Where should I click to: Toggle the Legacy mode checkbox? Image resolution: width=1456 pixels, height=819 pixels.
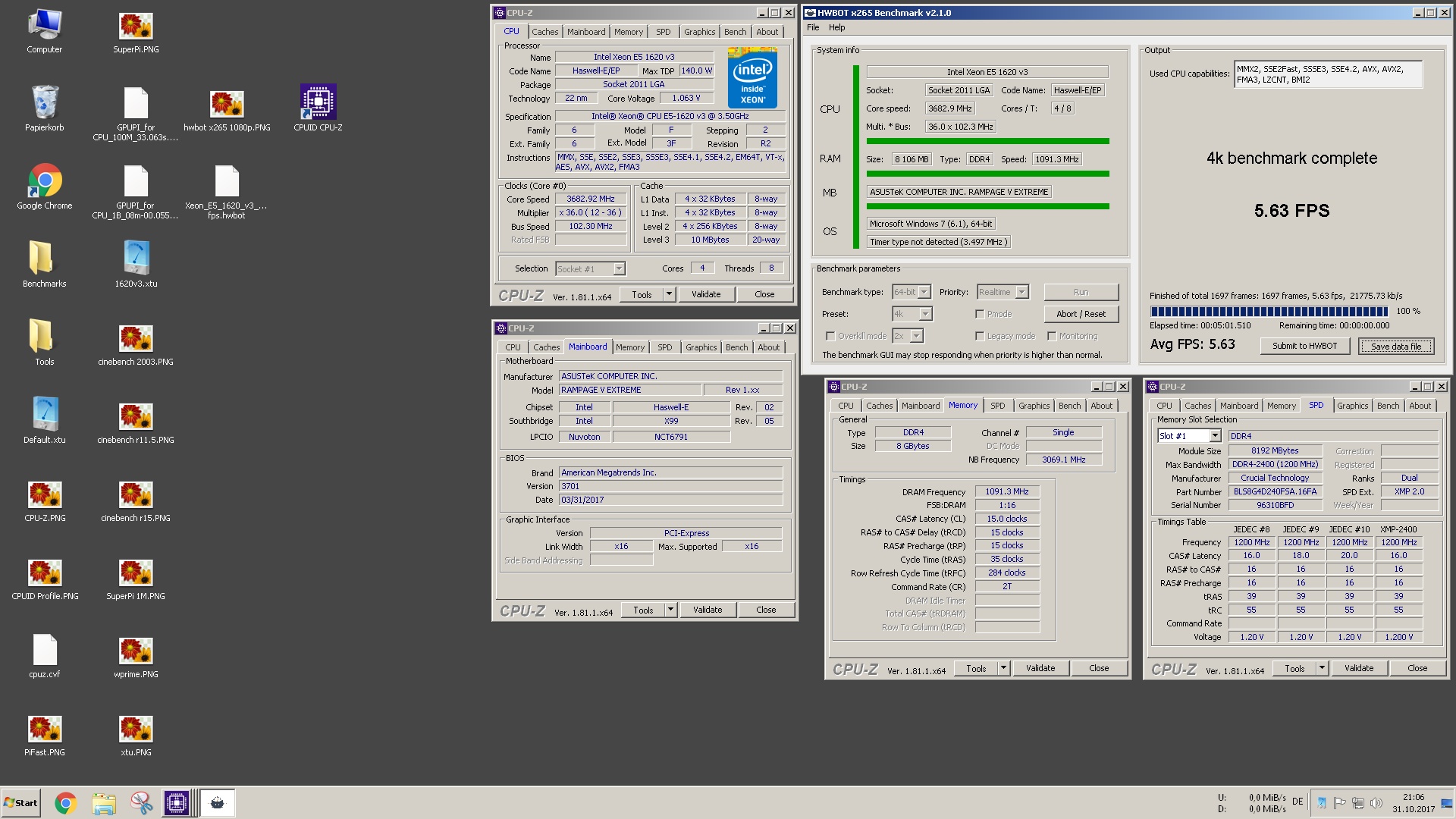tap(980, 336)
